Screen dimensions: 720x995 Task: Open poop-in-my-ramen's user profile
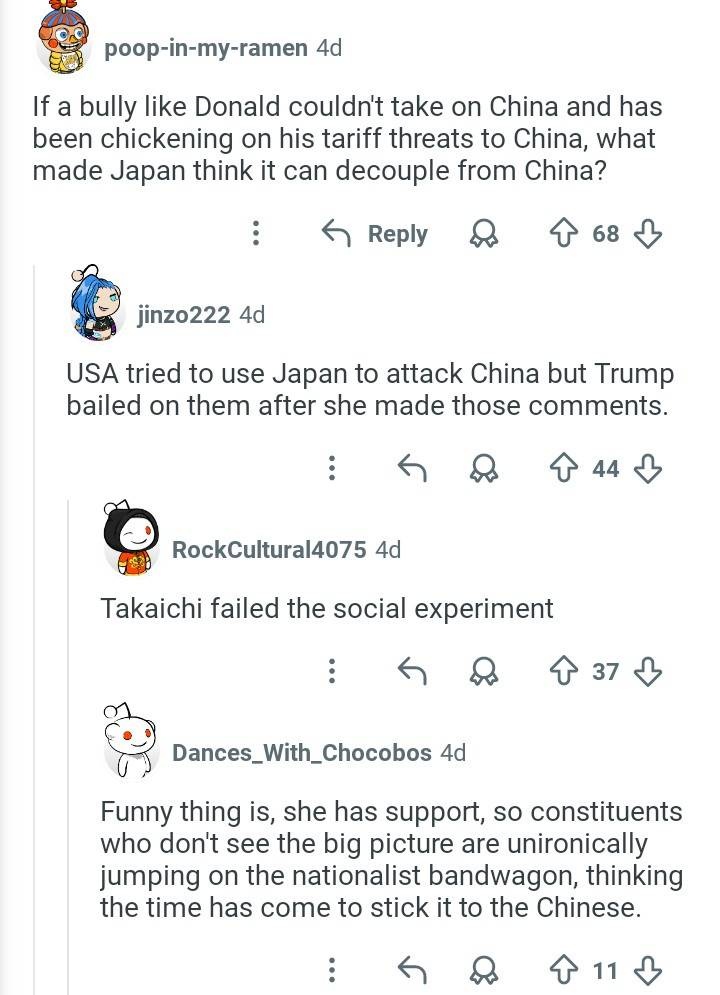point(206,48)
